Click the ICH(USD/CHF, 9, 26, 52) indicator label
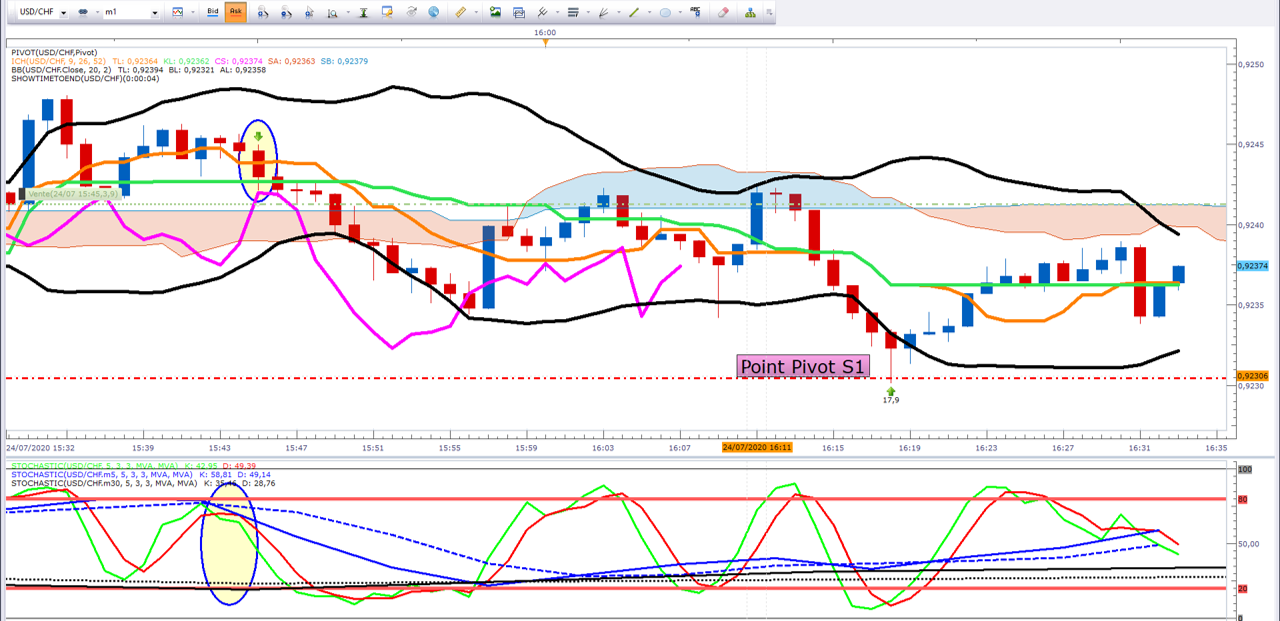 [x=59, y=61]
